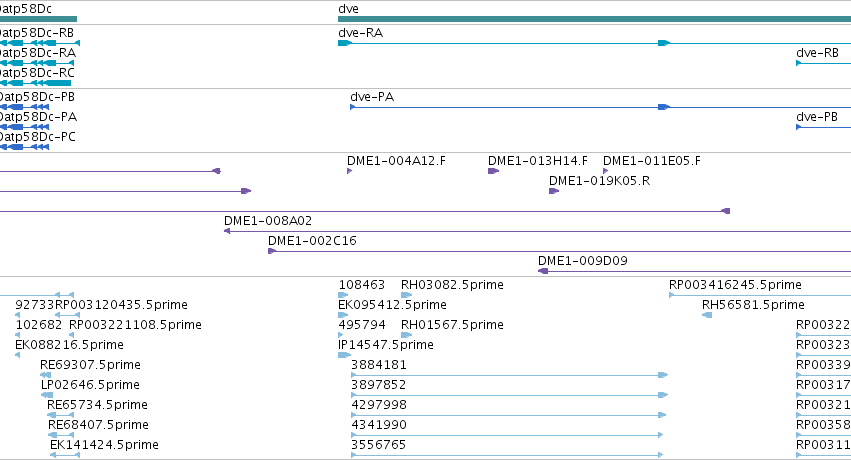
Task: Select the EK095412.5prime EST label
Action: tap(392, 304)
